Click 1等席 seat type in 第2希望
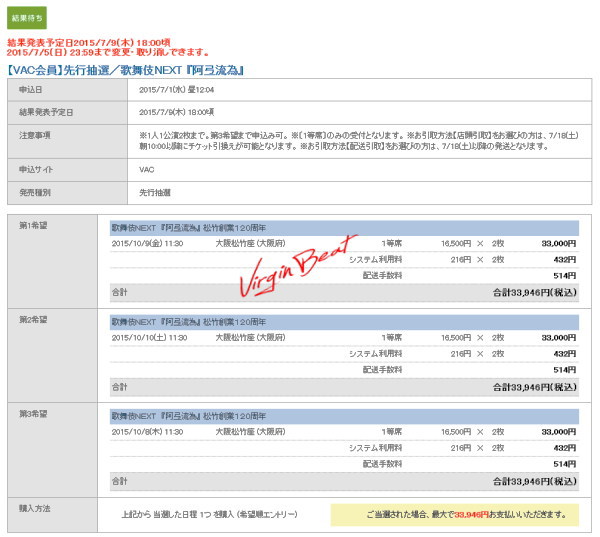600x537 pixels. tap(391, 338)
